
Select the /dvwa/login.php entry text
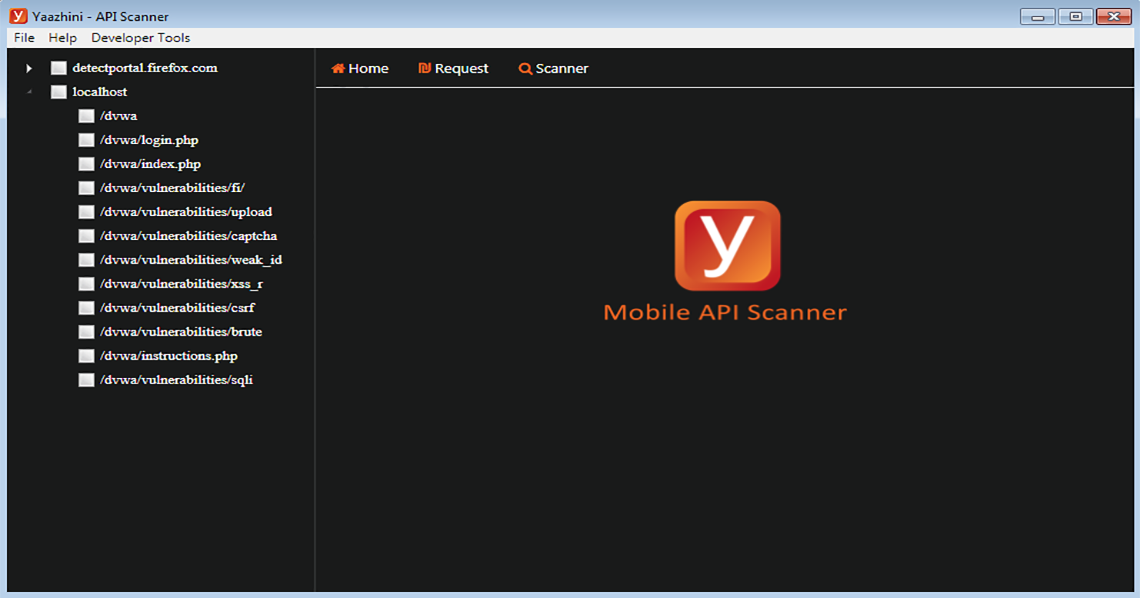149,140
